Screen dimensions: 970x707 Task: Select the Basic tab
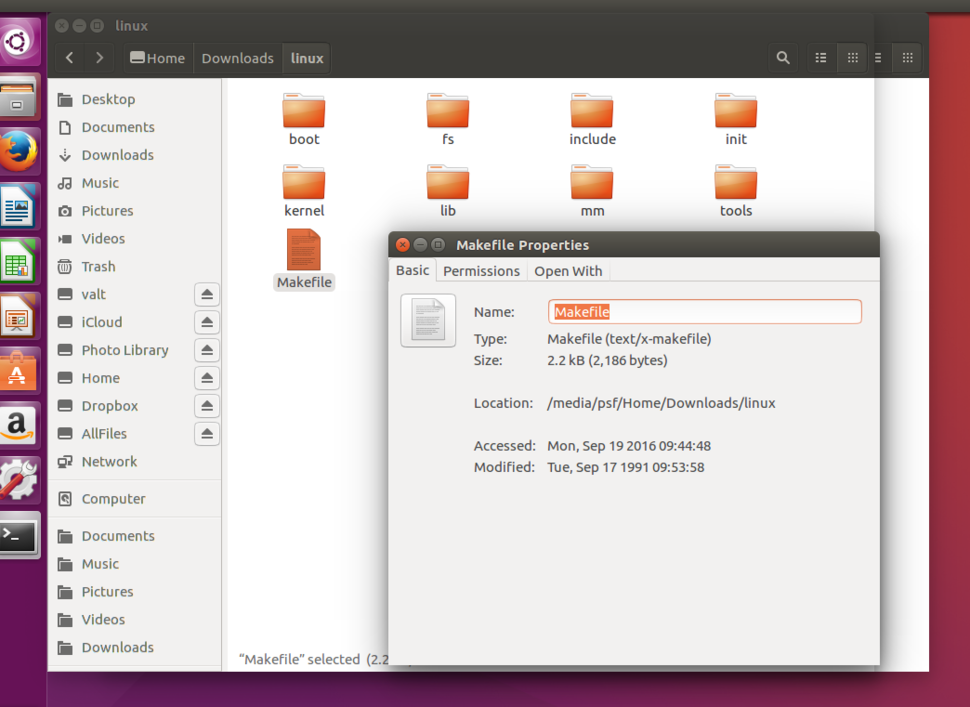point(412,270)
